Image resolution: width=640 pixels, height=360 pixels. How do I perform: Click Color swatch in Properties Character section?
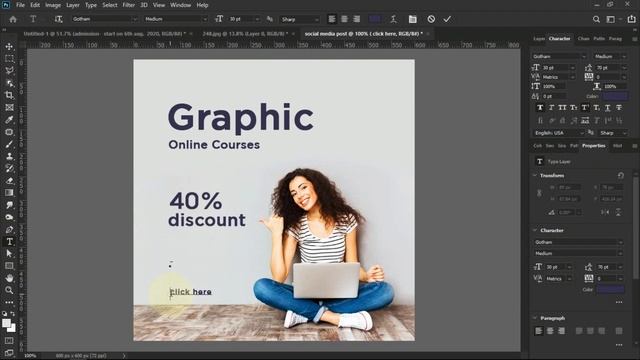click(x=611, y=289)
